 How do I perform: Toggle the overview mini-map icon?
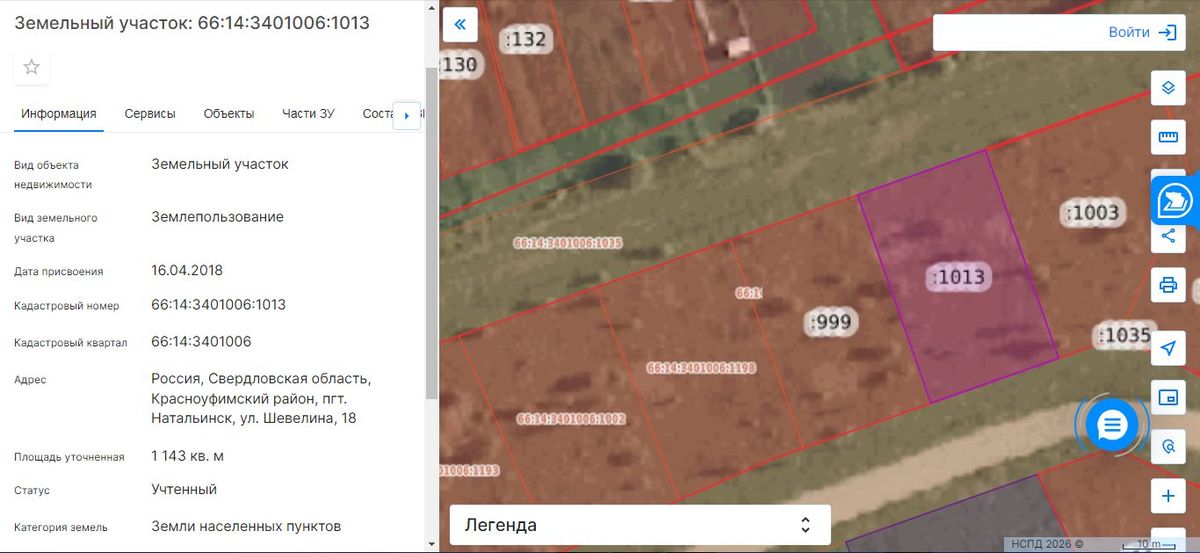point(1167,397)
